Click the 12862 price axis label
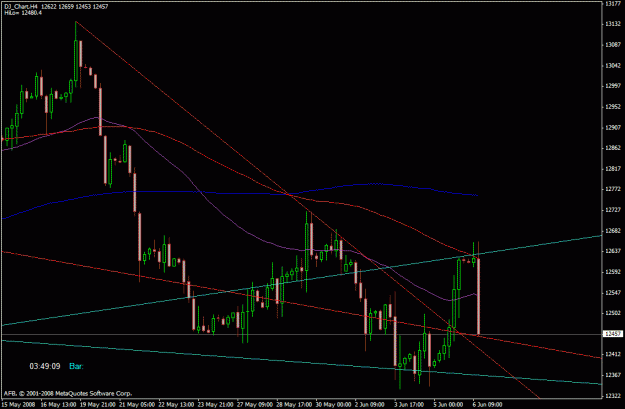625x409 pixels. pos(613,148)
